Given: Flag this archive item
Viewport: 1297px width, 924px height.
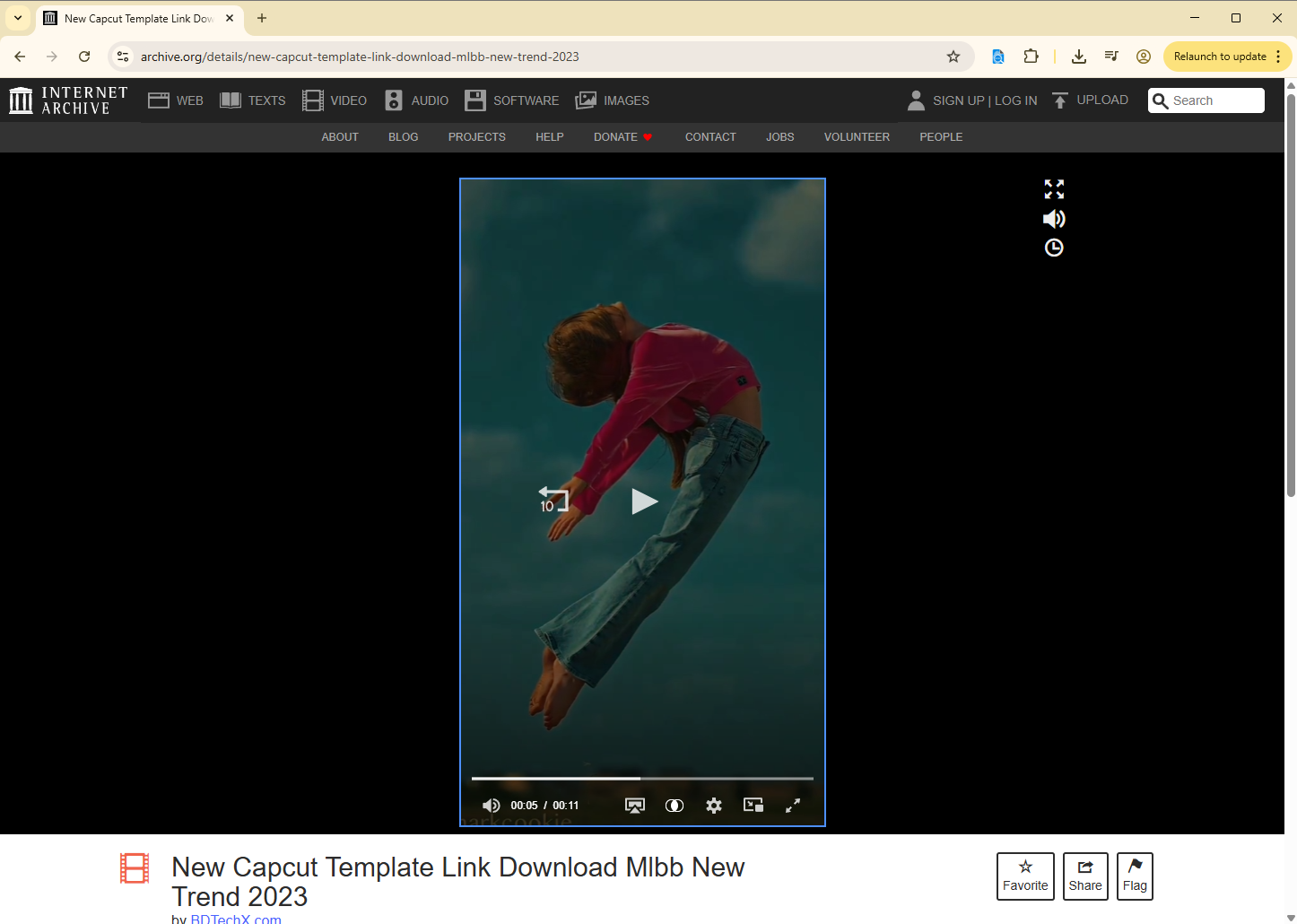Looking at the screenshot, I should click(x=1135, y=876).
